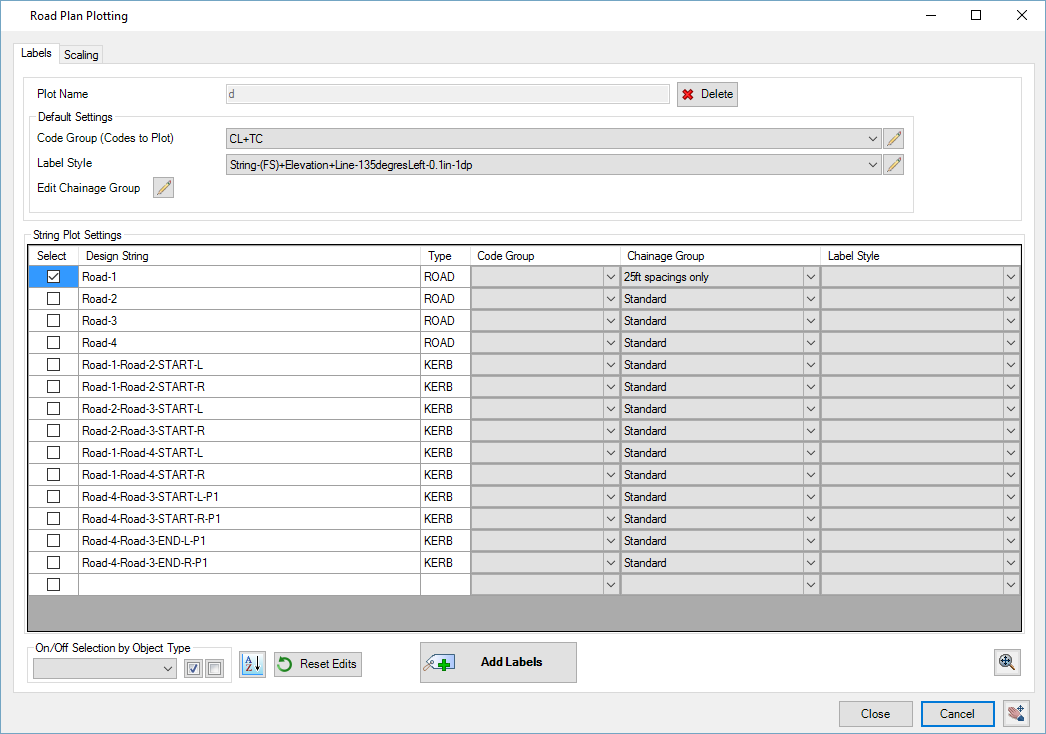Open the default Label Style dropdown
The width and height of the screenshot is (1046, 734).
[x=554, y=165]
